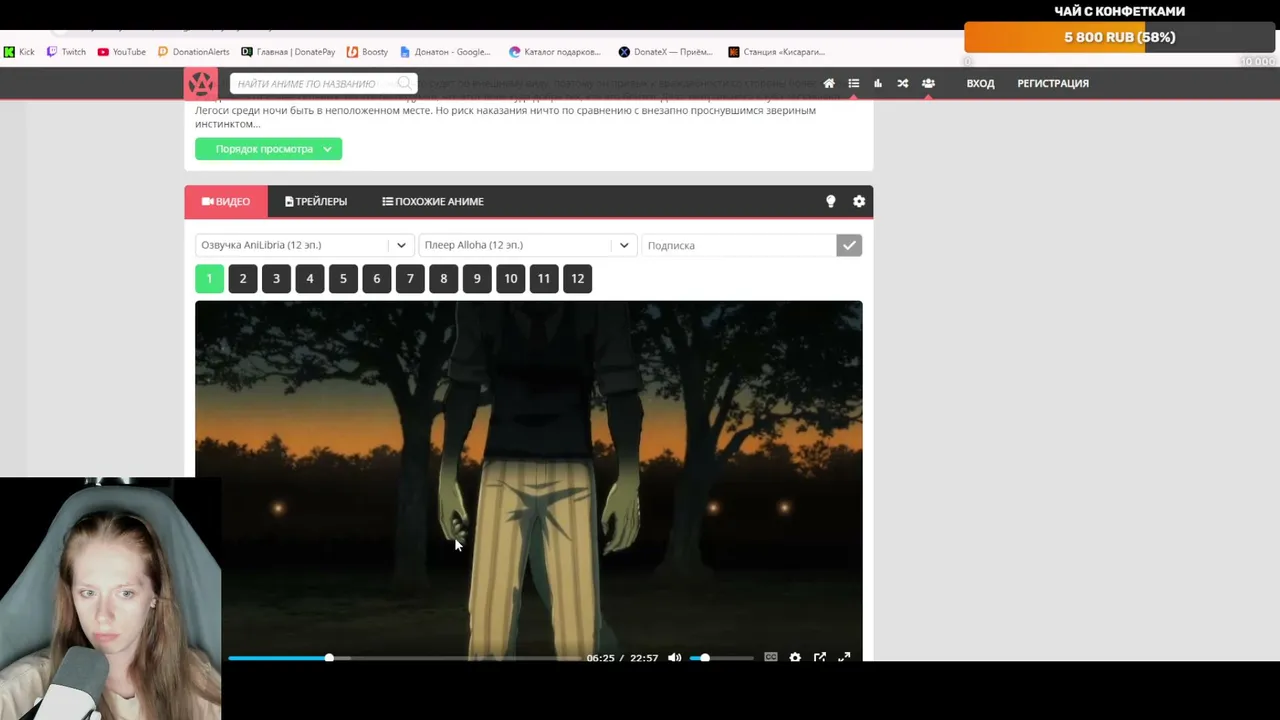Expand the Плеер Alloha dropdown
Screen dimensions: 1280x720
pos(527,245)
